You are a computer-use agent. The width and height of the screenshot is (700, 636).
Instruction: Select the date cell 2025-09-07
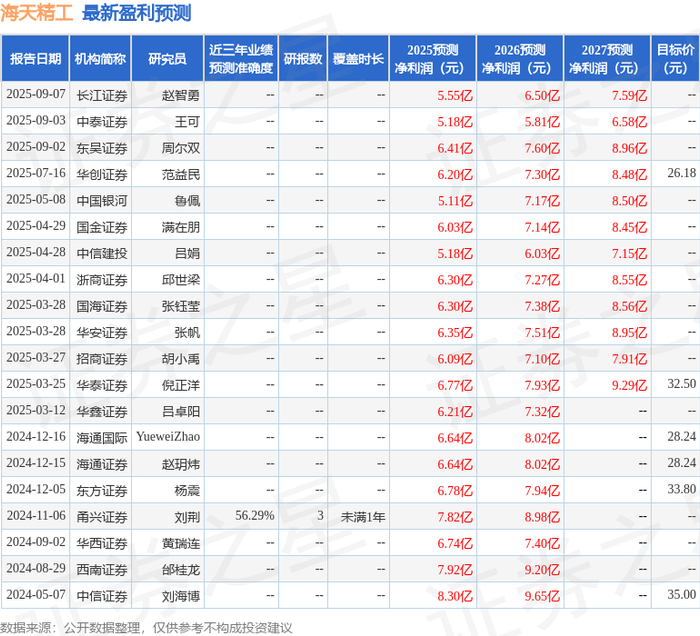pos(36,94)
